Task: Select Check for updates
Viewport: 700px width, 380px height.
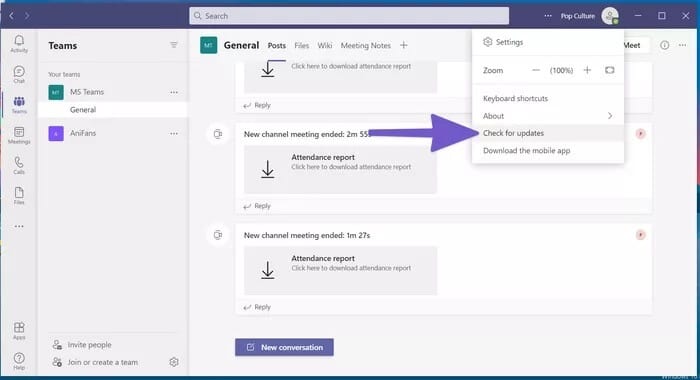Action: (548, 133)
